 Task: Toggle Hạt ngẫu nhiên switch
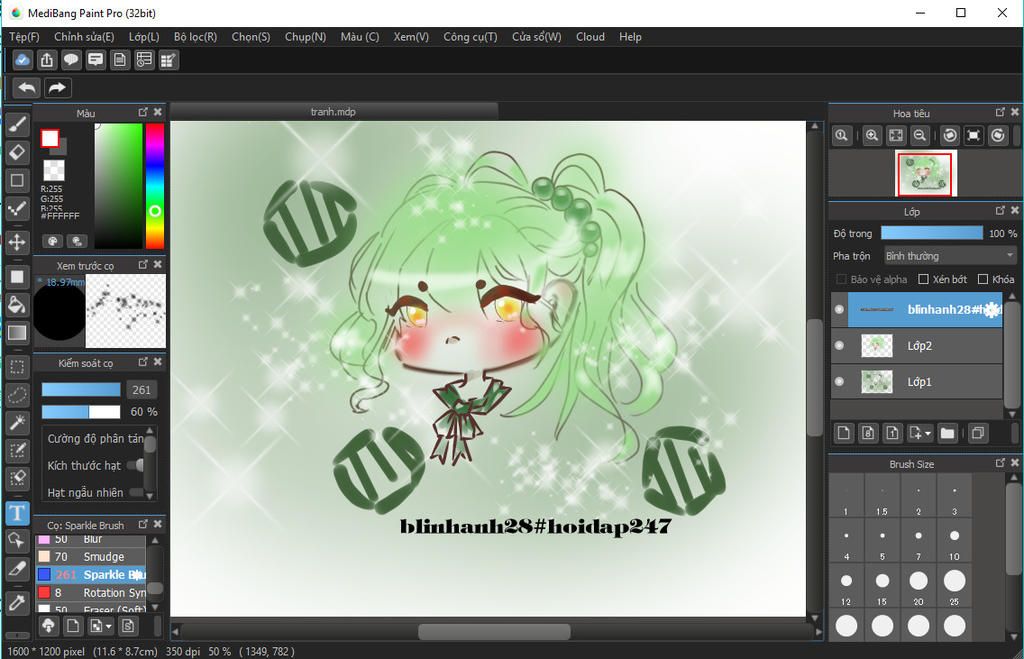pos(136,492)
